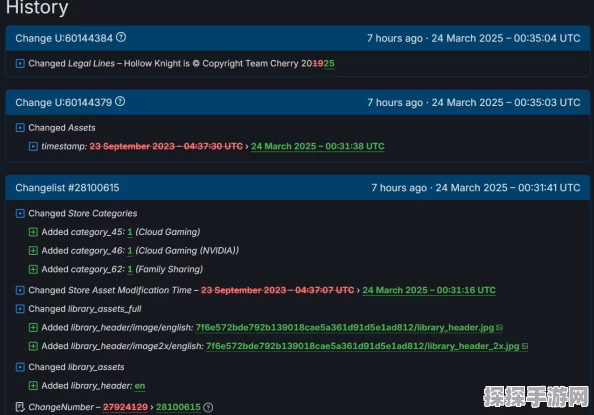
Task: Click help icon beside Change U:60144384
Action: (121, 37)
